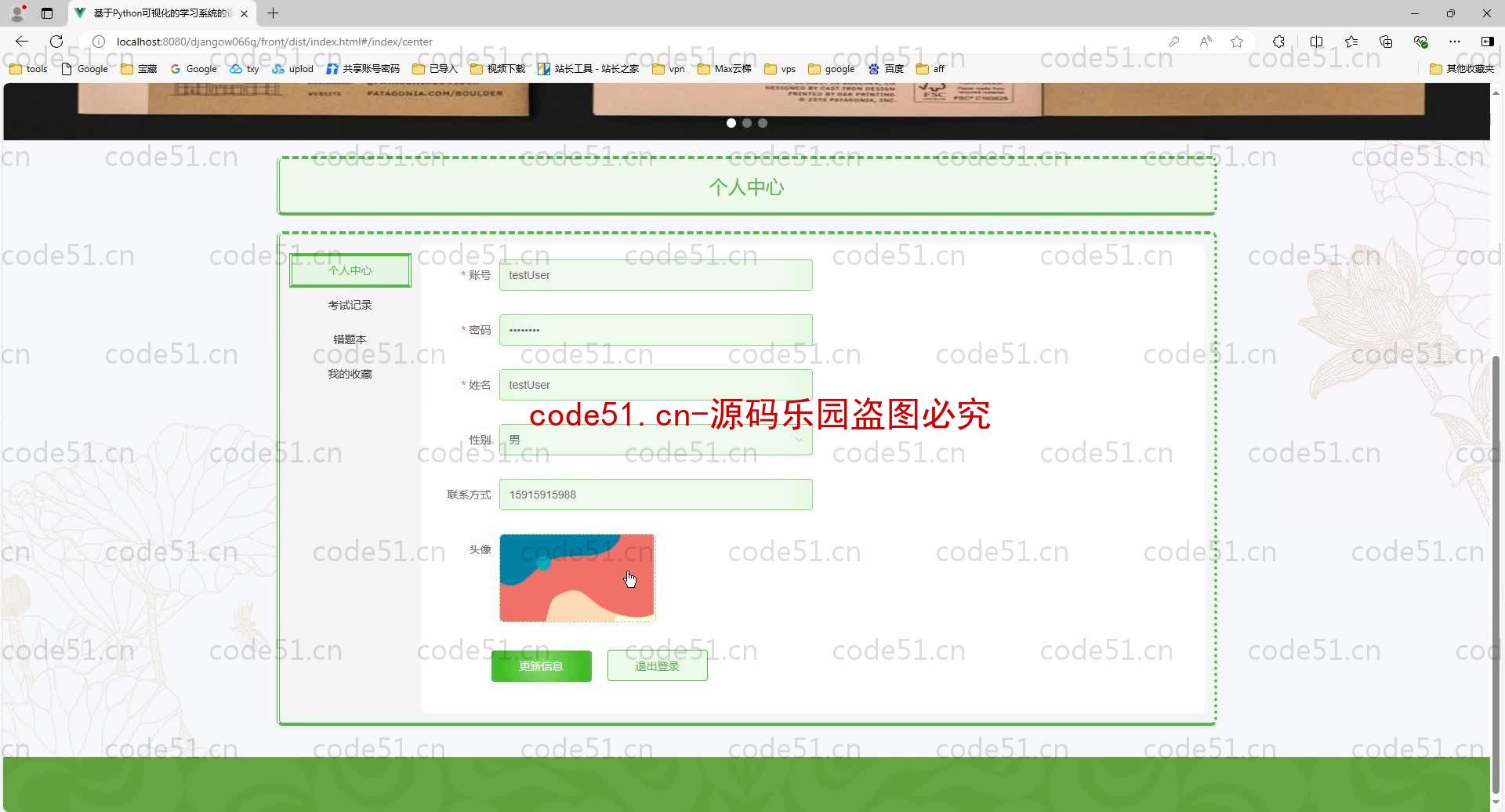Open 我的收藏 in the side menu
Viewport: 1505px width, 812px height.
350,374
